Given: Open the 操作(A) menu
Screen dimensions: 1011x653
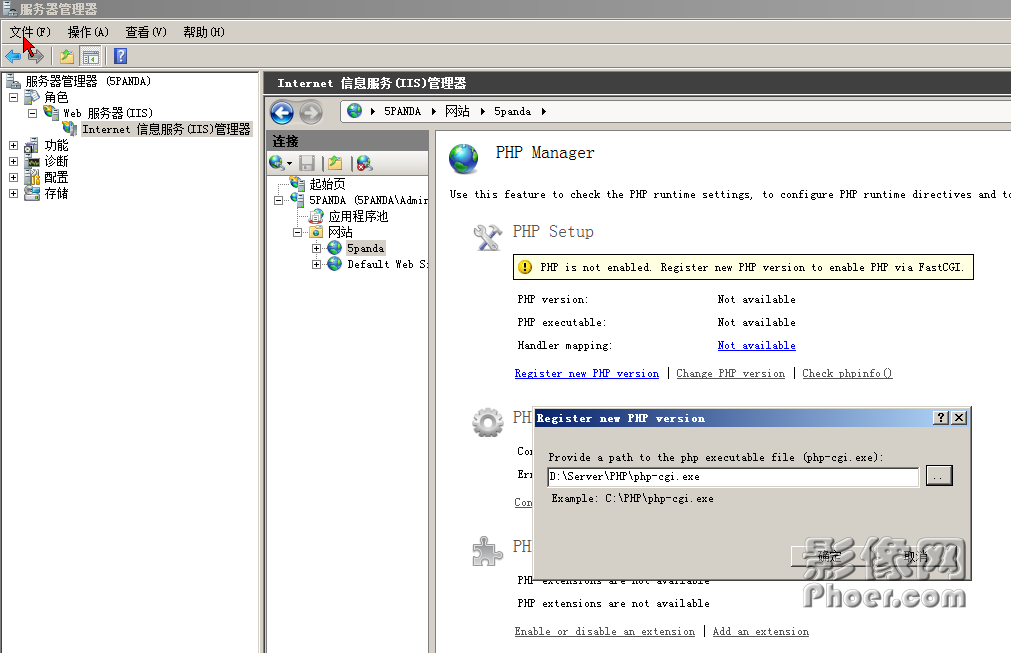Looking at the screenshot, I should click(x=88, y=32).
